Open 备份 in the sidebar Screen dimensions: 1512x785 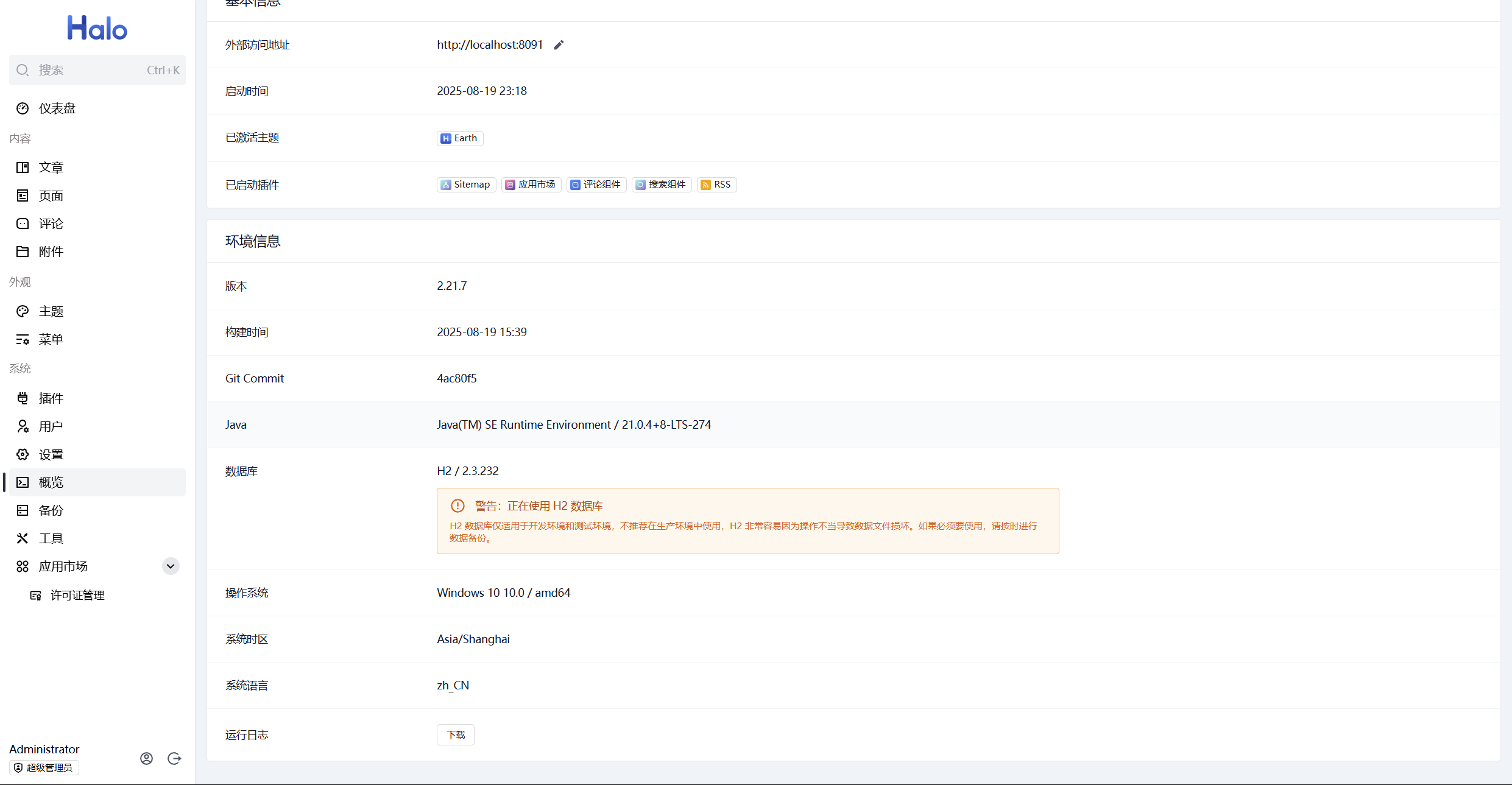pos(51,510)
